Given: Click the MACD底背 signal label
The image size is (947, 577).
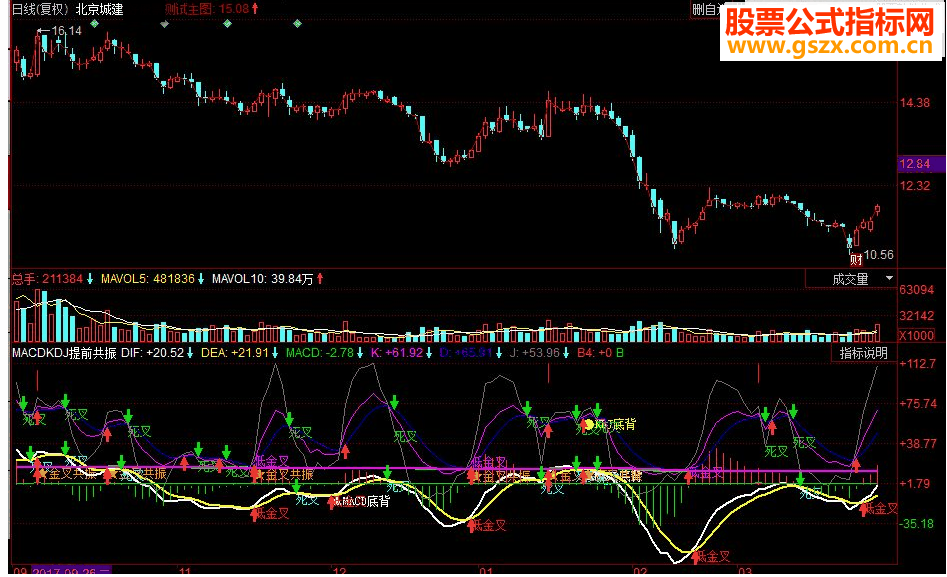Looking at the screenshot, I should (365, 501).
